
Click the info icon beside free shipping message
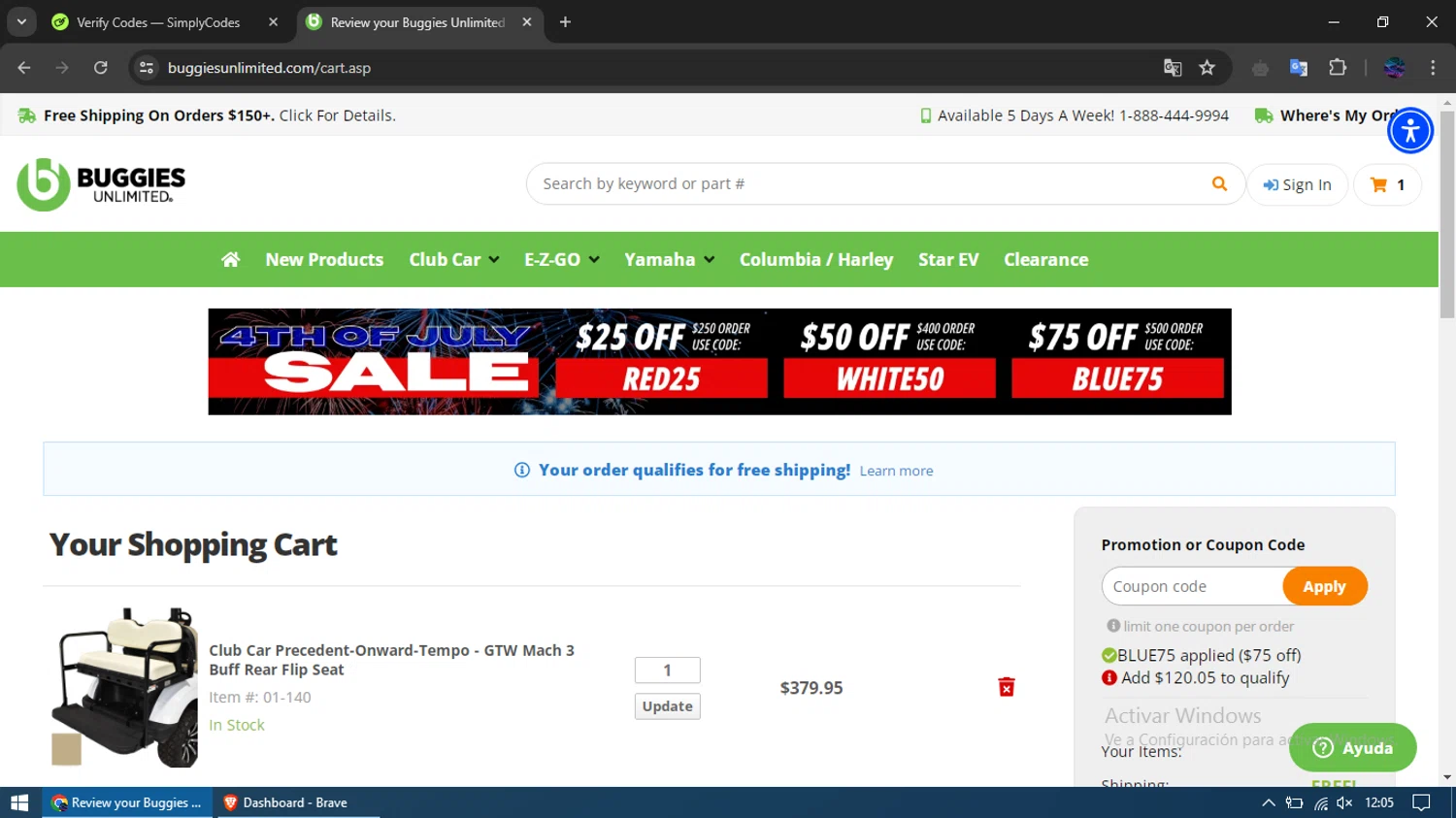[522, 470]
